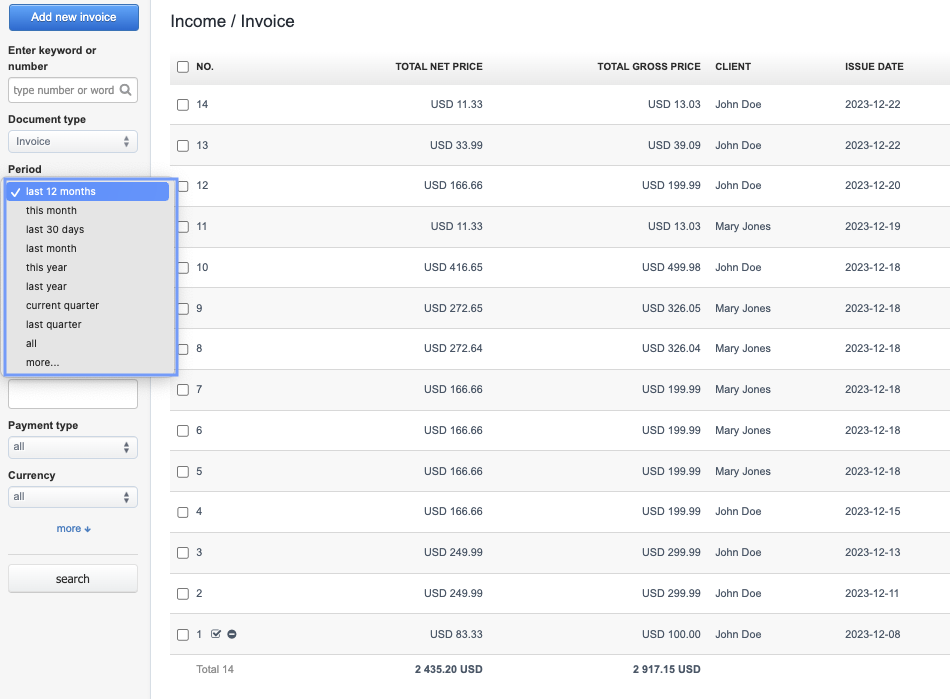Select 'last year' period option
950x699 pixels.
click(46, 287)
